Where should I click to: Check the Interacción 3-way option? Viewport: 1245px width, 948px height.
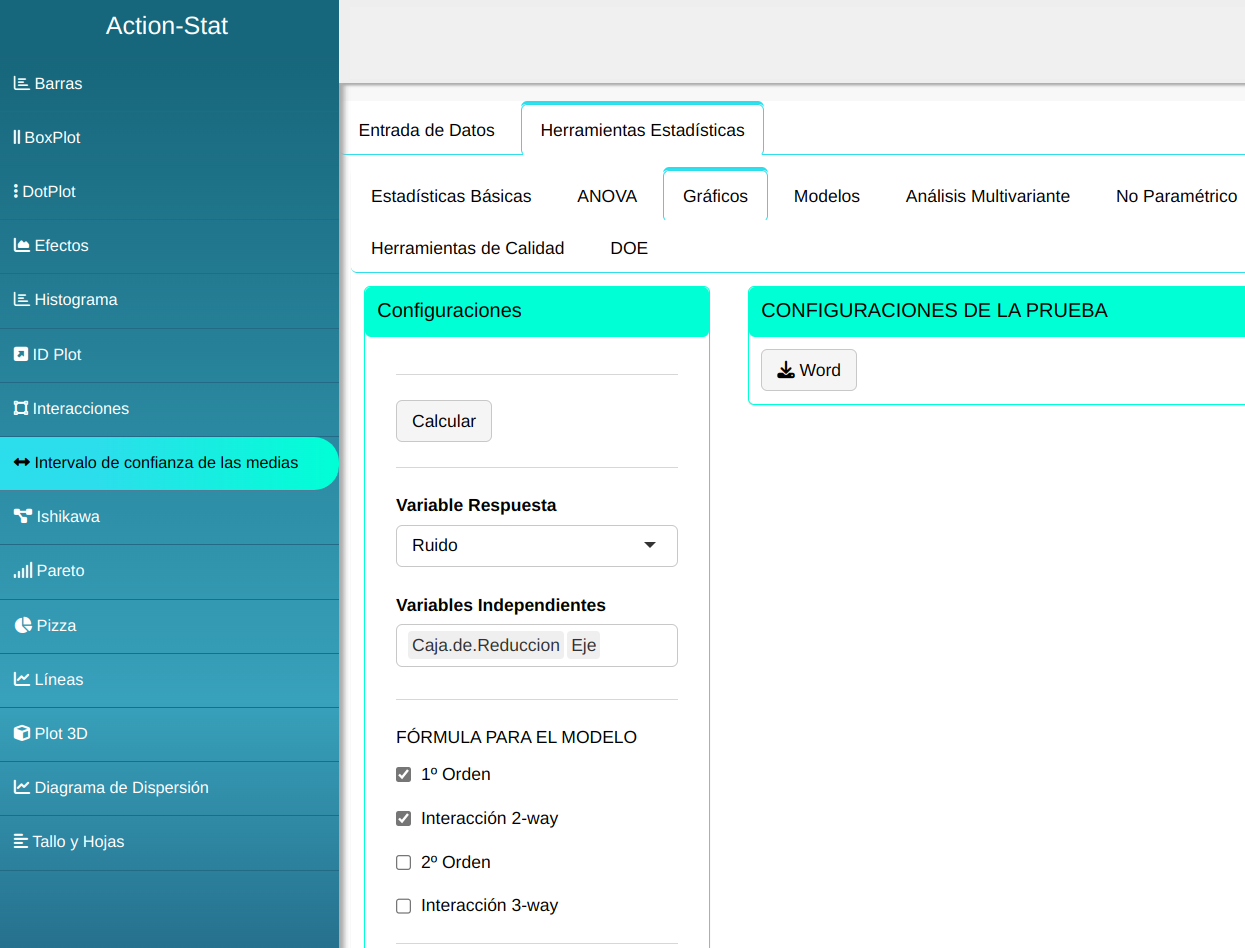coord(404,906)
